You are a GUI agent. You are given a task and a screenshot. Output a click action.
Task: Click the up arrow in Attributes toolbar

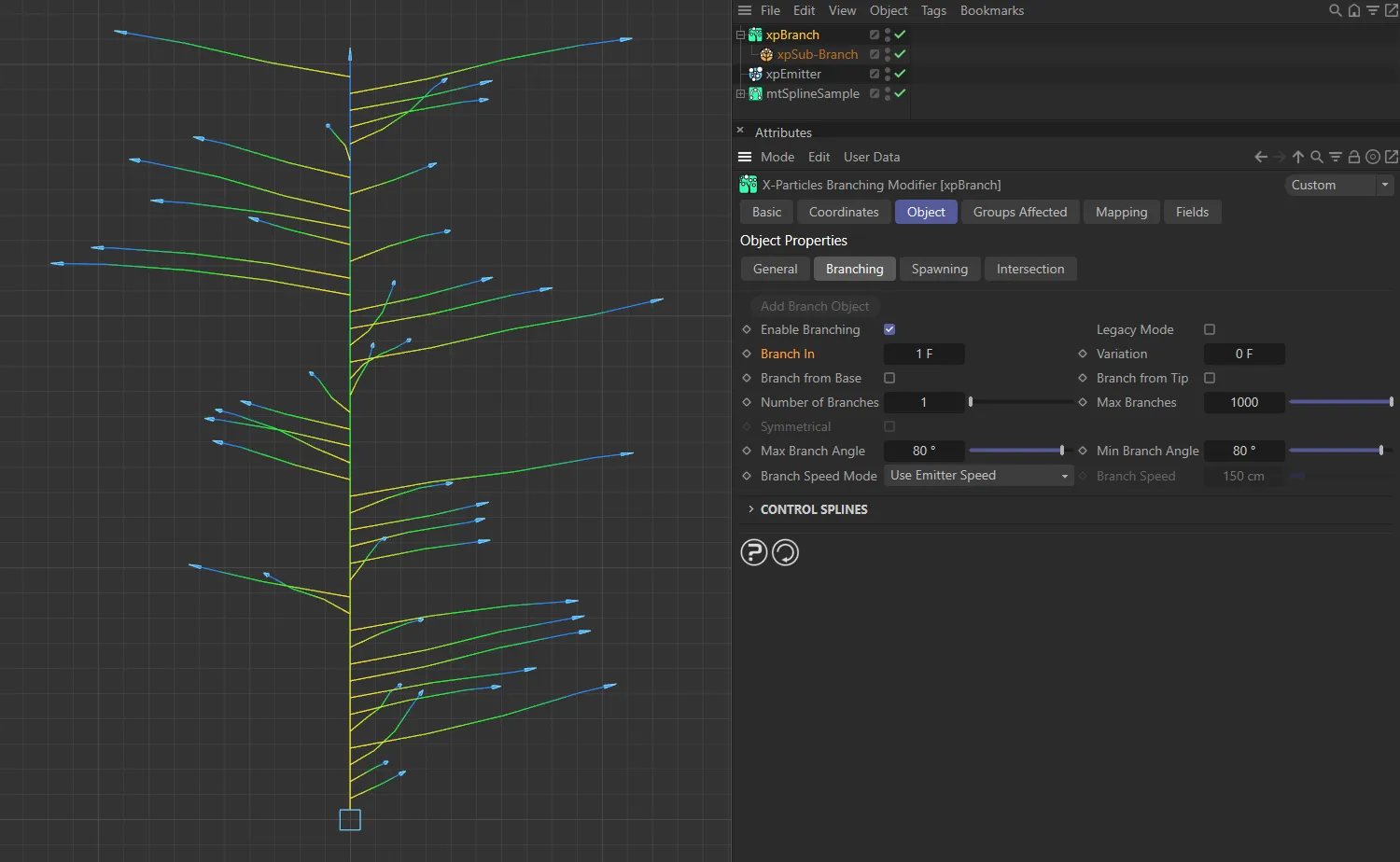point(1298,157)
